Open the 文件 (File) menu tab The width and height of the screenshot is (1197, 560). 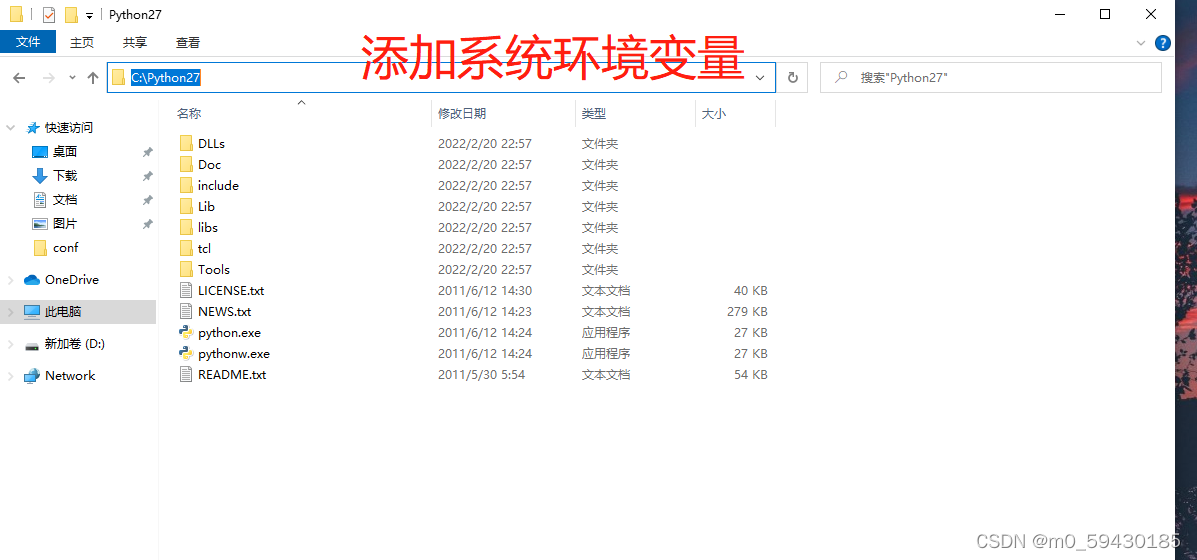pos(28,42)
